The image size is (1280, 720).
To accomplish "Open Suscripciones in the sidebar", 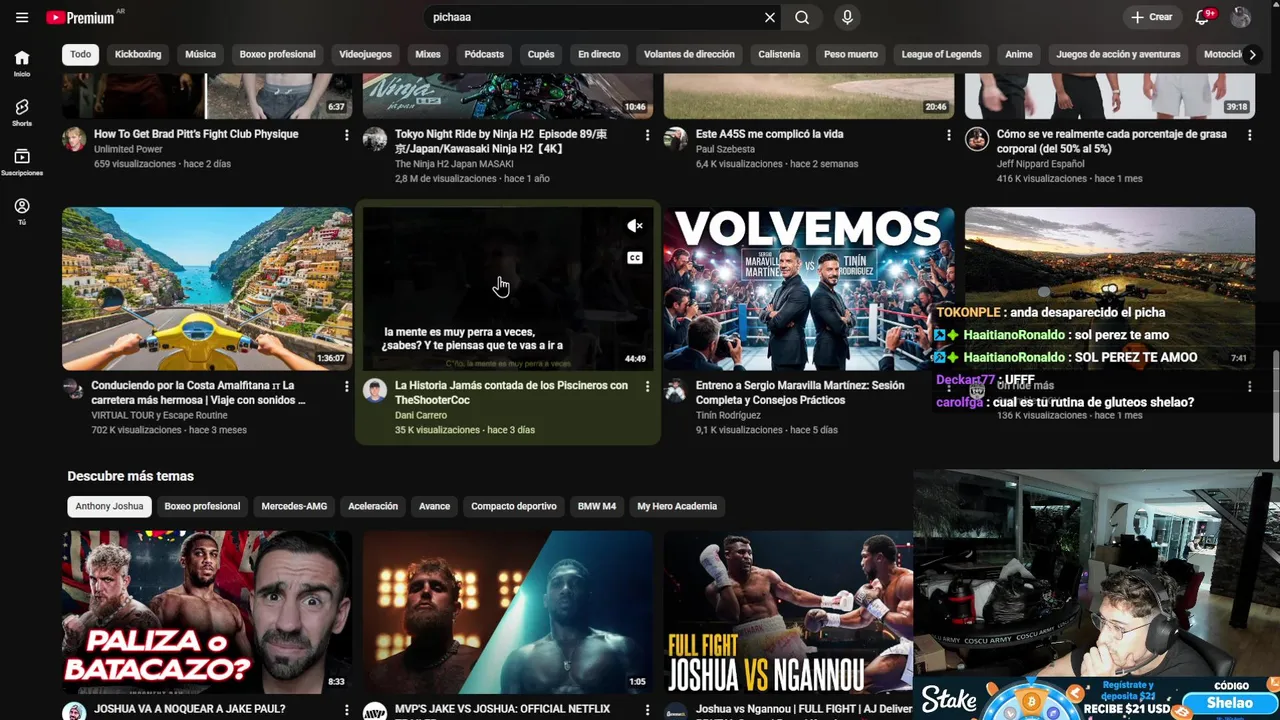I will point(22,162).
